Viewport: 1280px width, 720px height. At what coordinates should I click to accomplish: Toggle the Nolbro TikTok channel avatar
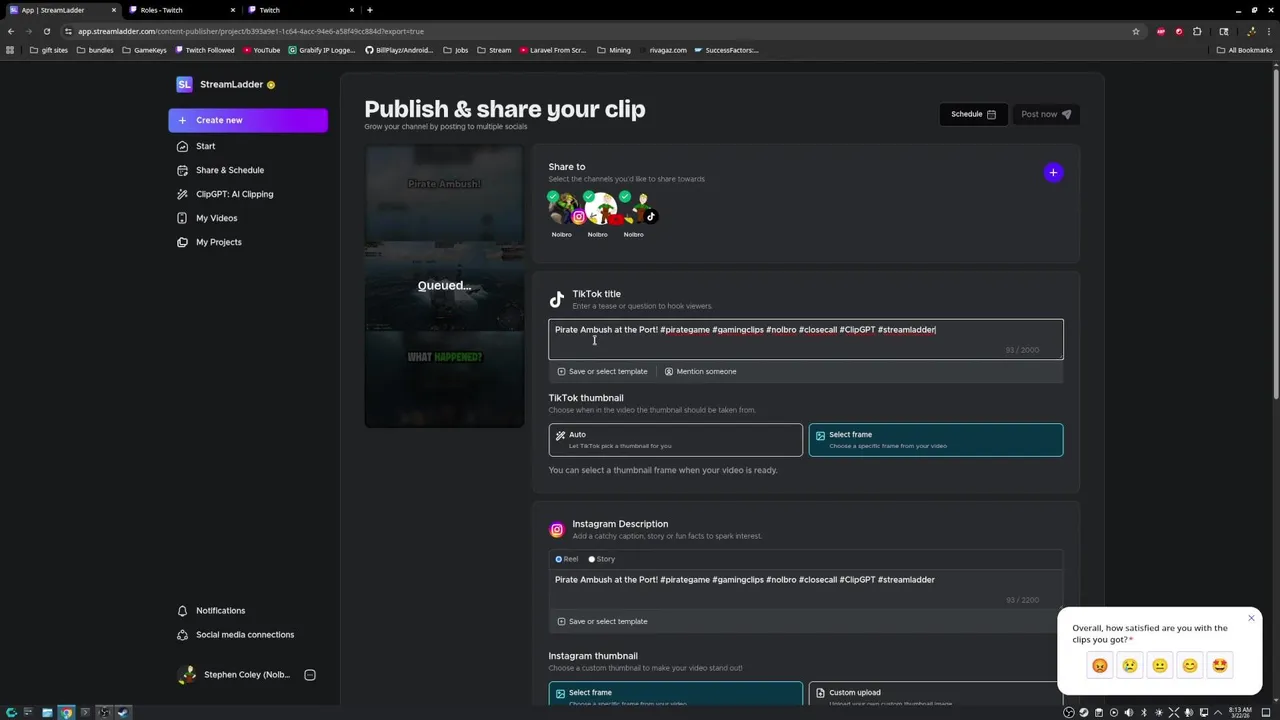point(637,209)
